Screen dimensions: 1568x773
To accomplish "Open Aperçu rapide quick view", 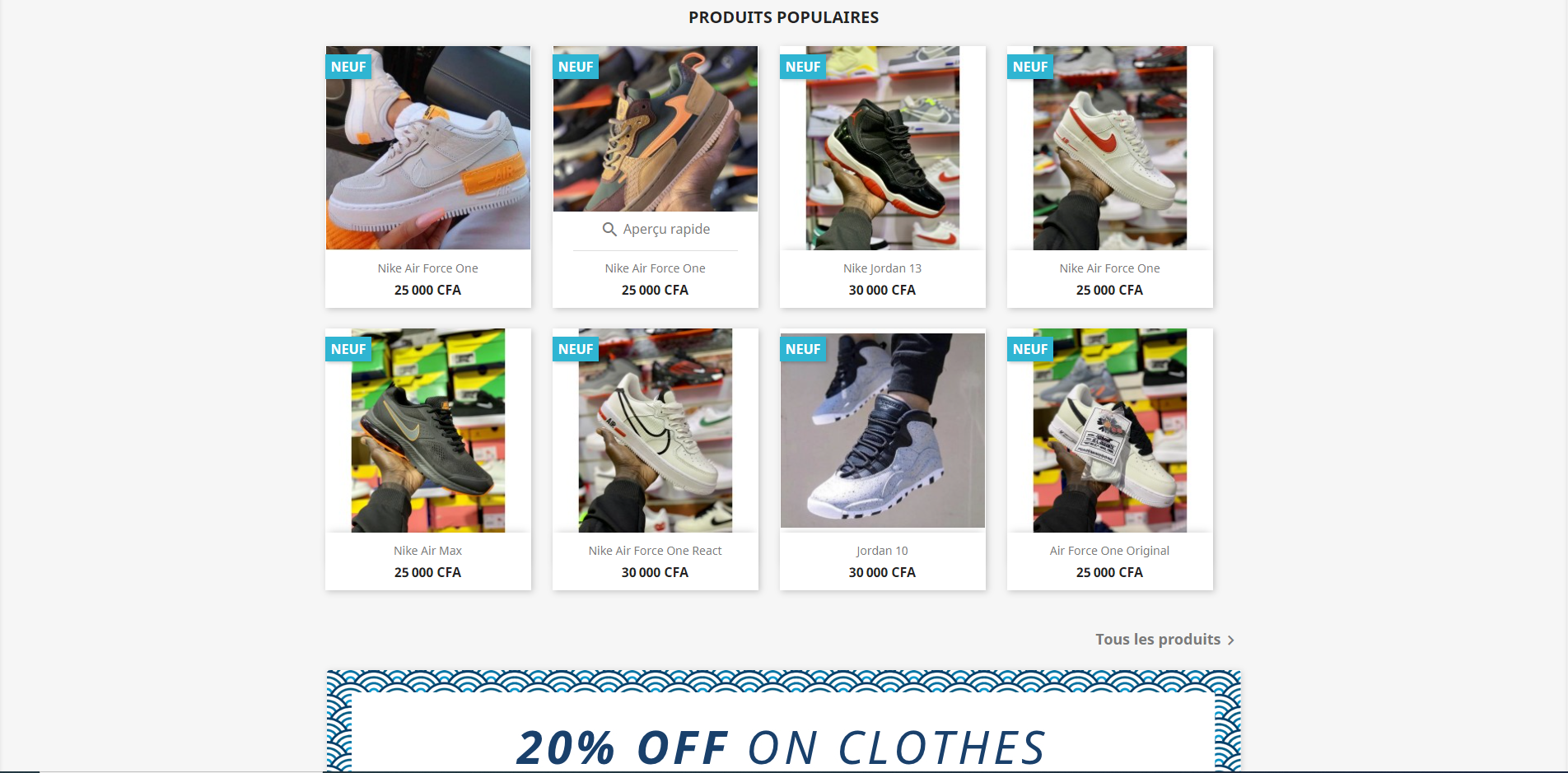I will [656, 229].
